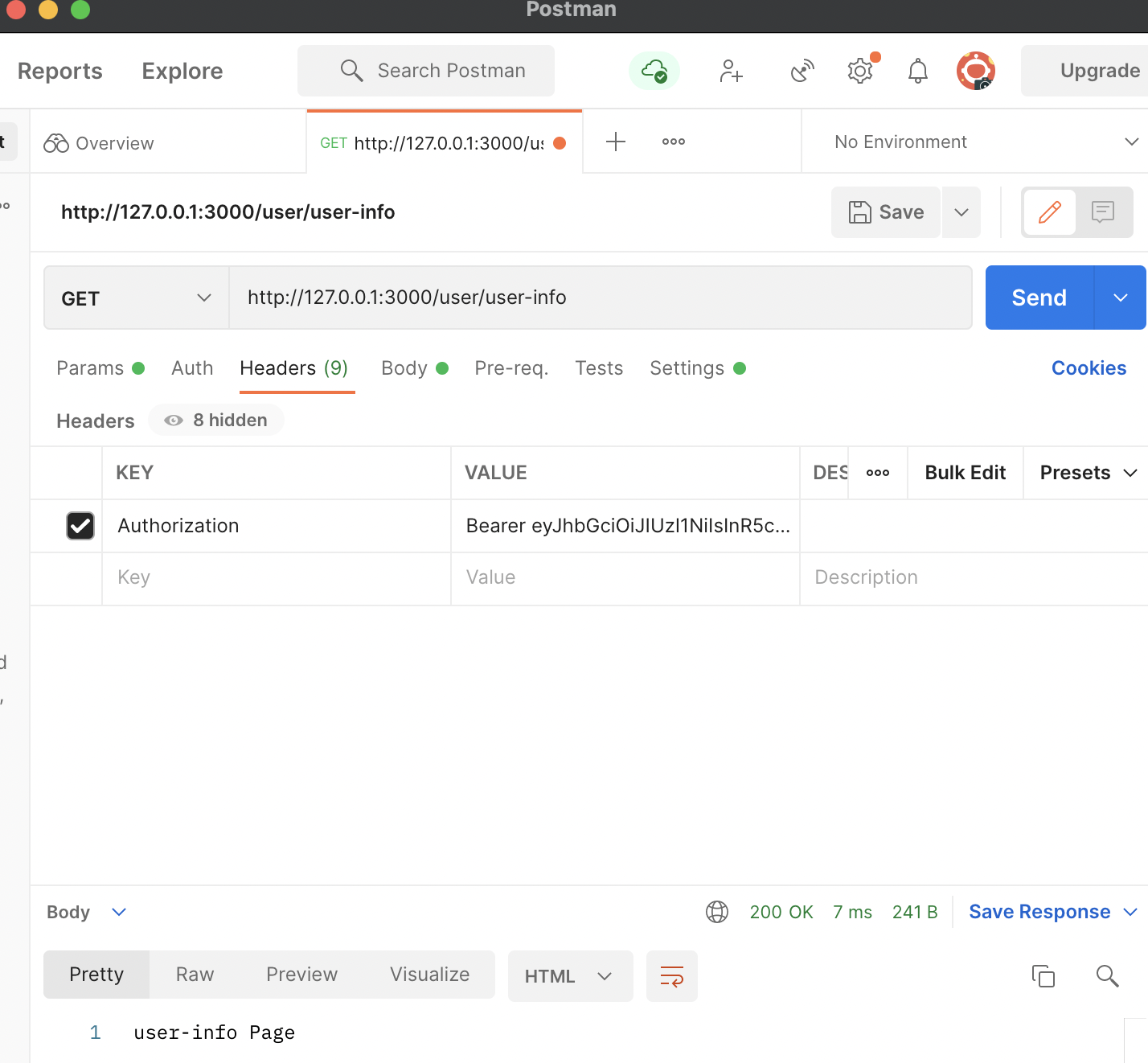Image resolution: width=1148 pixels, height=1063 pixels.
Task: Select the Preview response view
Action: (x=301, y=975)
